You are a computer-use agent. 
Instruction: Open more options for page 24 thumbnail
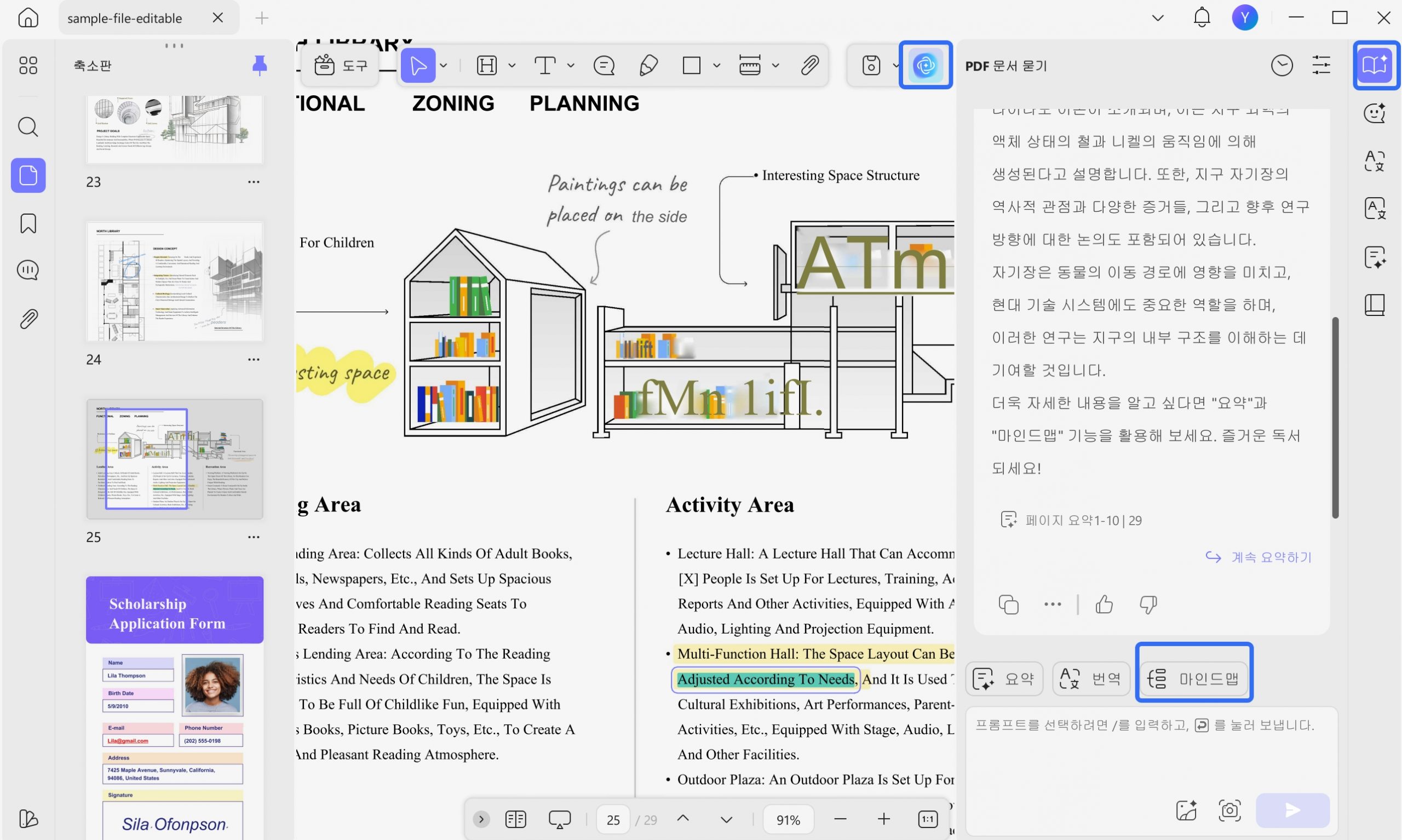pos(254,359)
